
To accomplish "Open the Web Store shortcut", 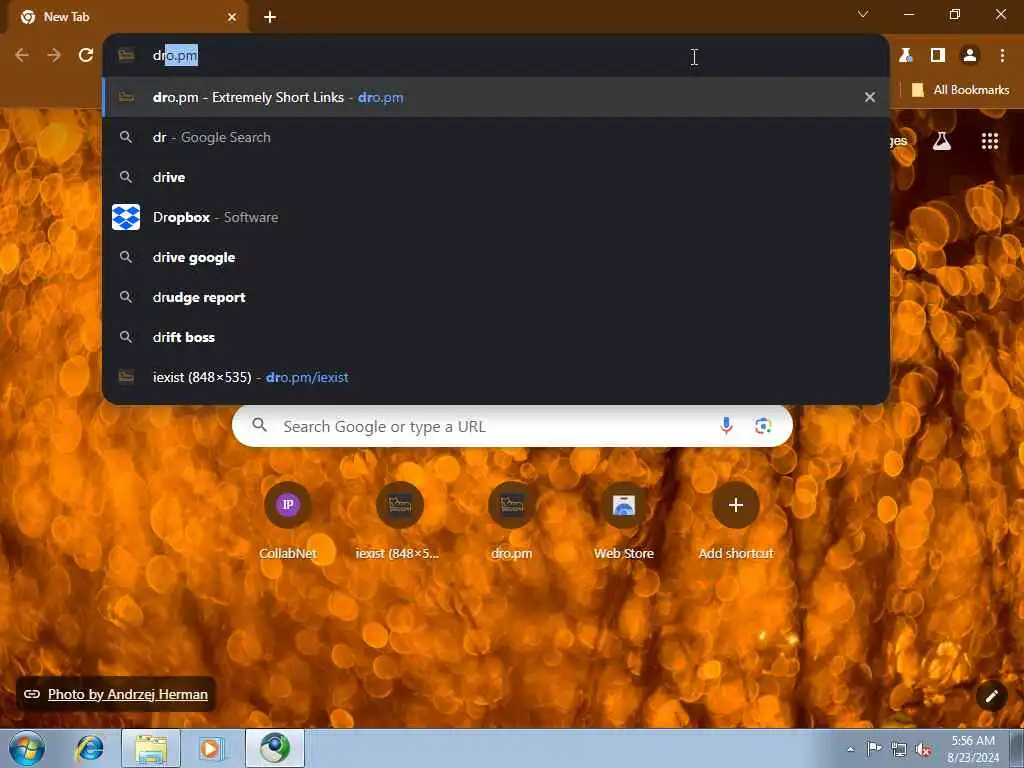I will pyautogui.click(x=624, y=521).
